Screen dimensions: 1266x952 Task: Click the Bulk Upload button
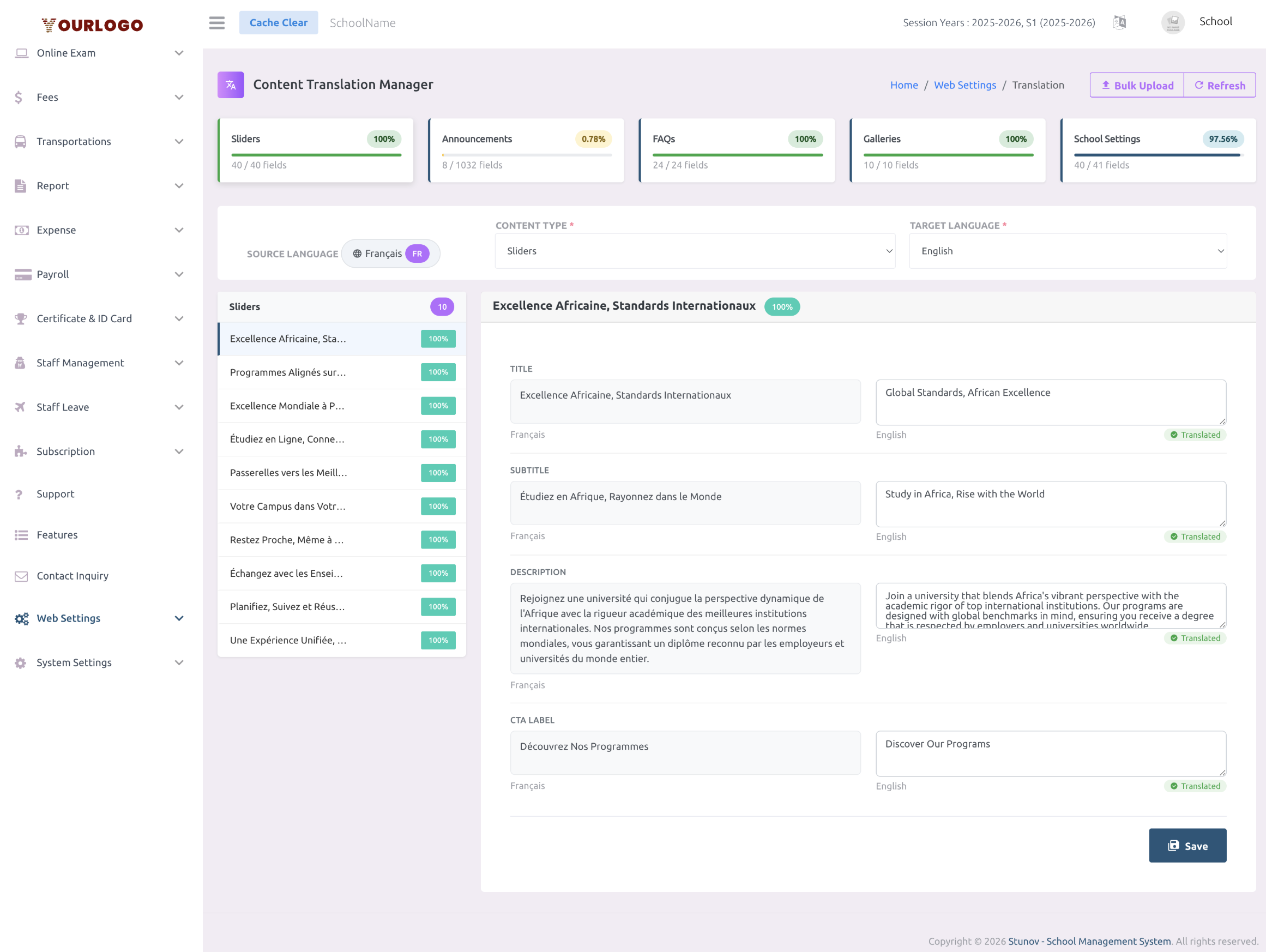pos(1137,85)
